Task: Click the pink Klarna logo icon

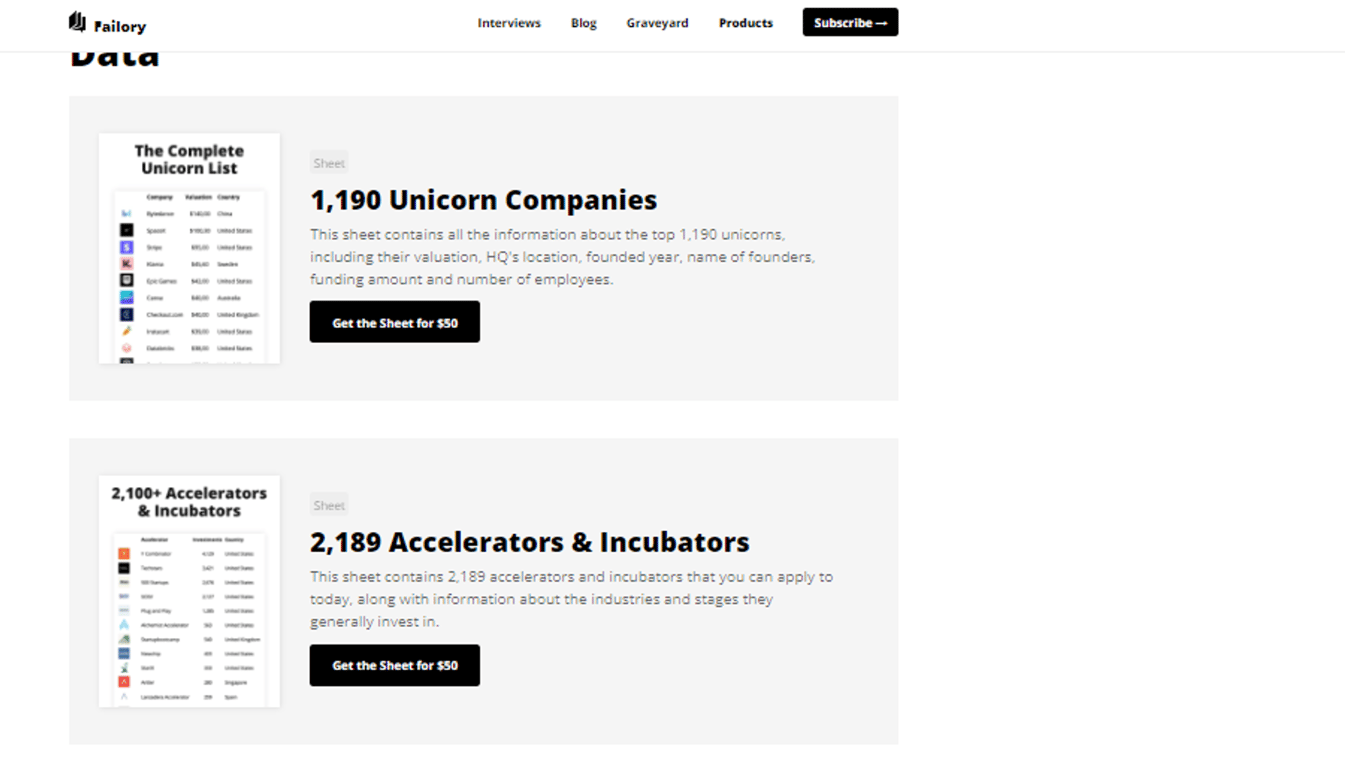Action: pos(127,264)
